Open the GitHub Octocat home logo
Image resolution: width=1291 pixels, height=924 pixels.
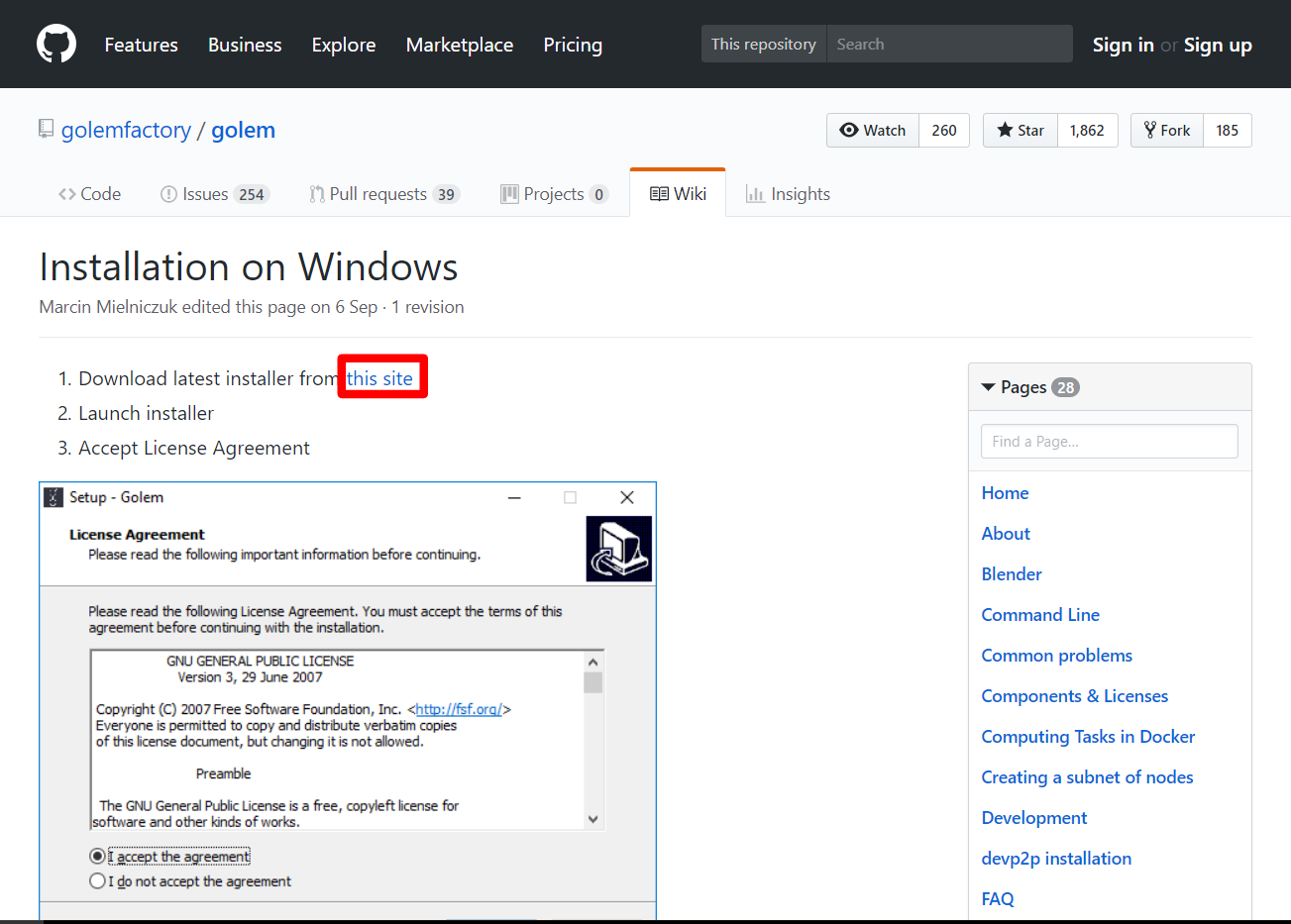(56, 45)
